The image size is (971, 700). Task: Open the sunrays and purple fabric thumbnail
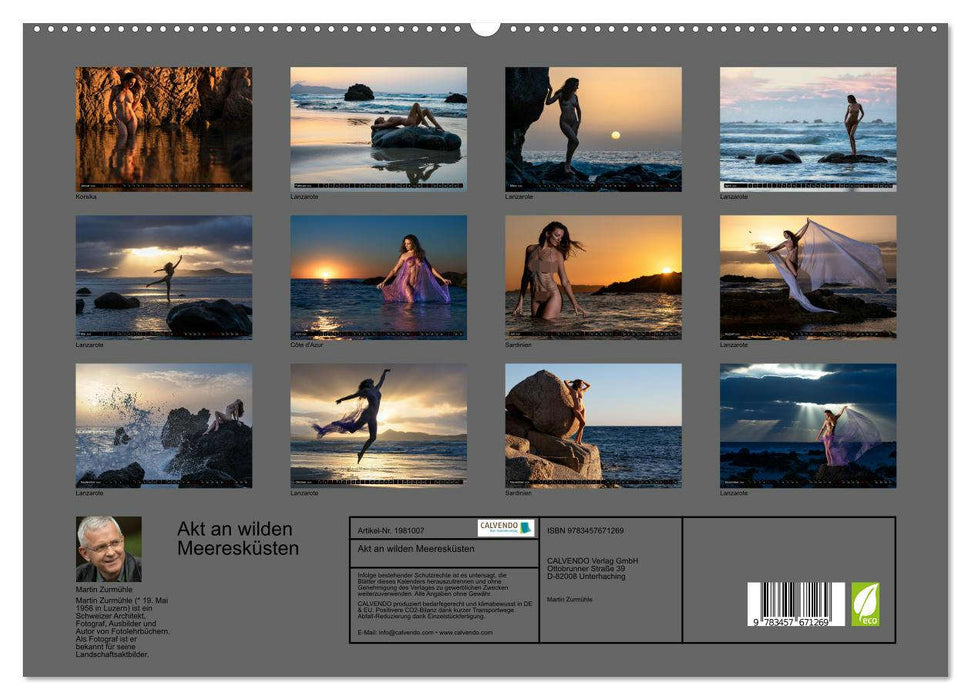[808, 425]
